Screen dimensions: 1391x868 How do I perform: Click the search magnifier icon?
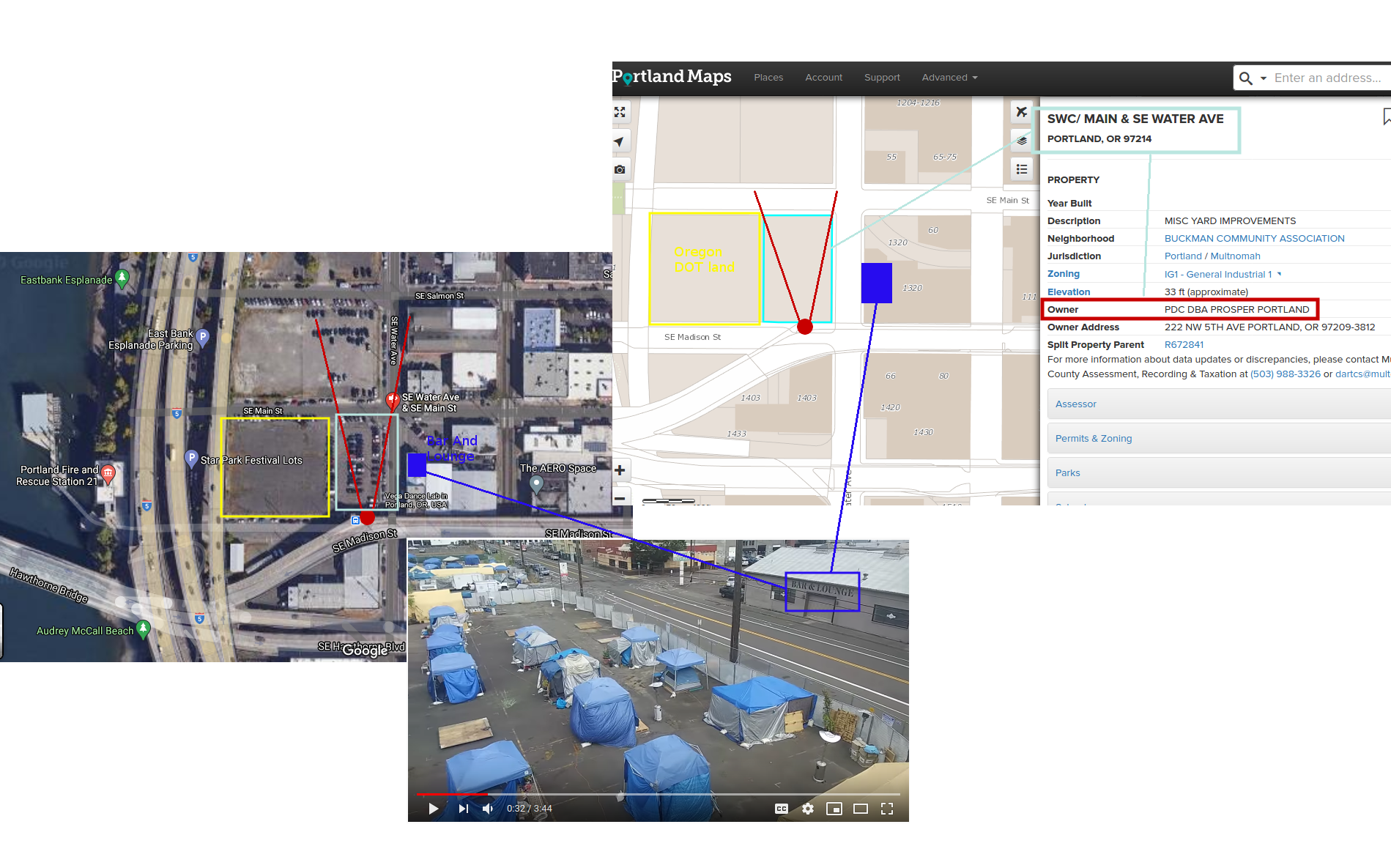(x=1245, y=78)
